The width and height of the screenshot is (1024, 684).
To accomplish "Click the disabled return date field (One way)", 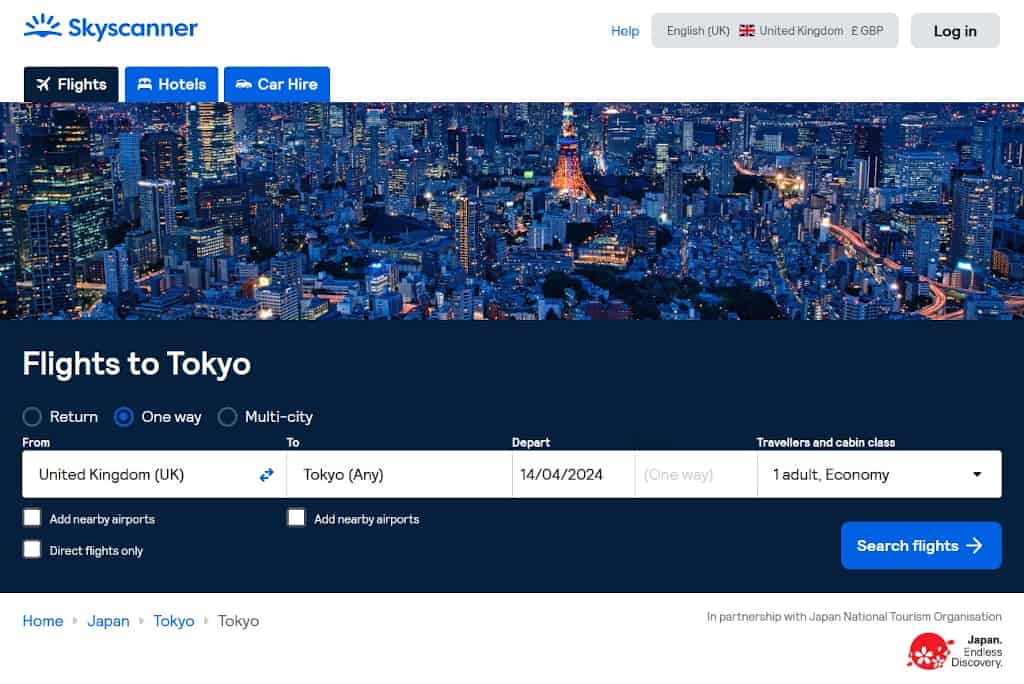I will point(696,474).
